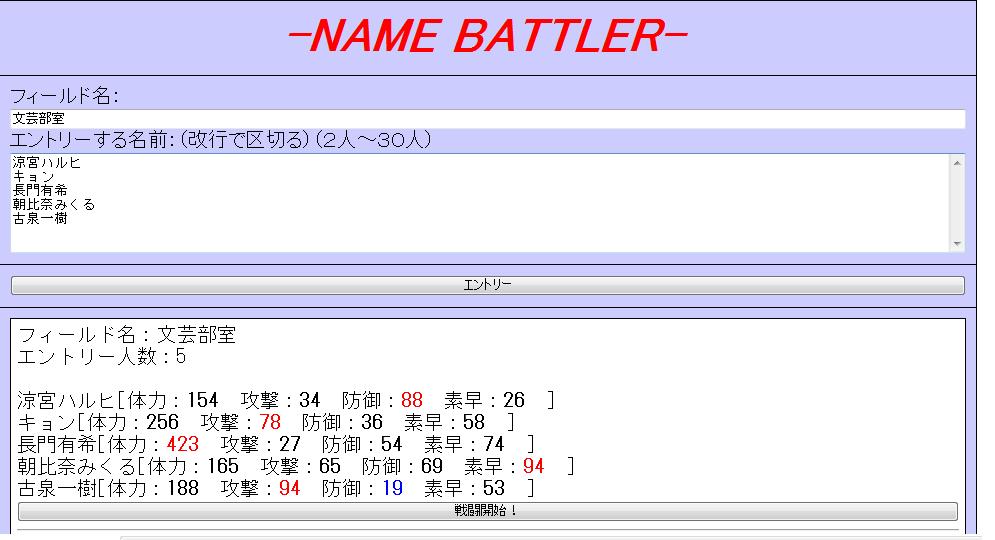Start the battle with 戦闘開始！ button

pyautogui.click(x=487, y=511)
